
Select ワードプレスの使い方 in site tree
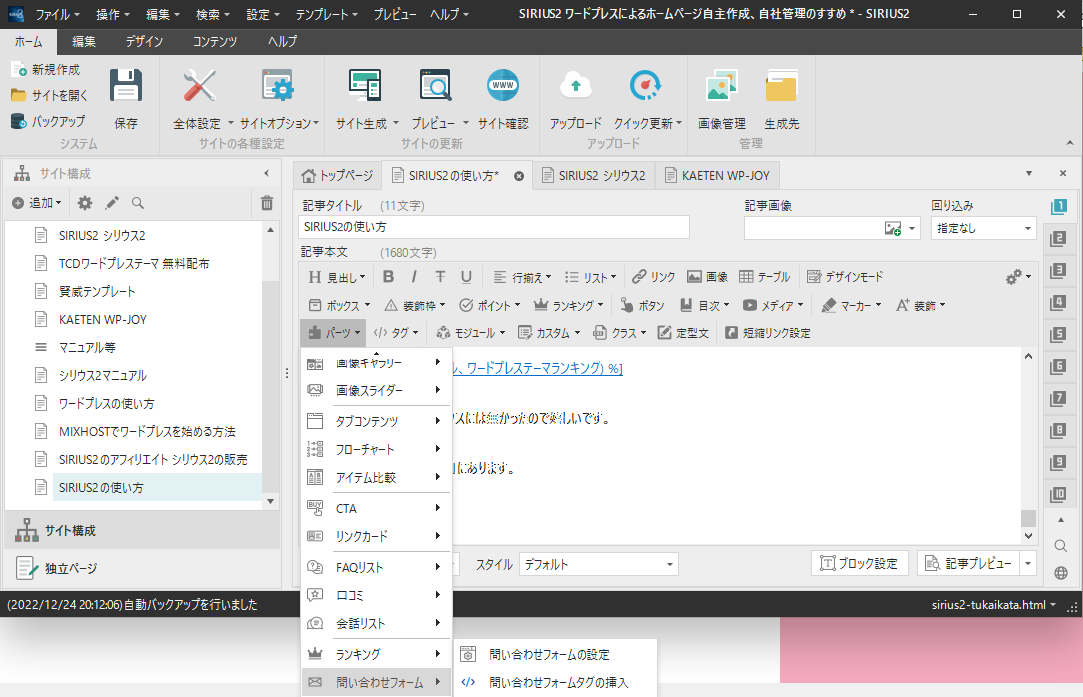(106, 404)
